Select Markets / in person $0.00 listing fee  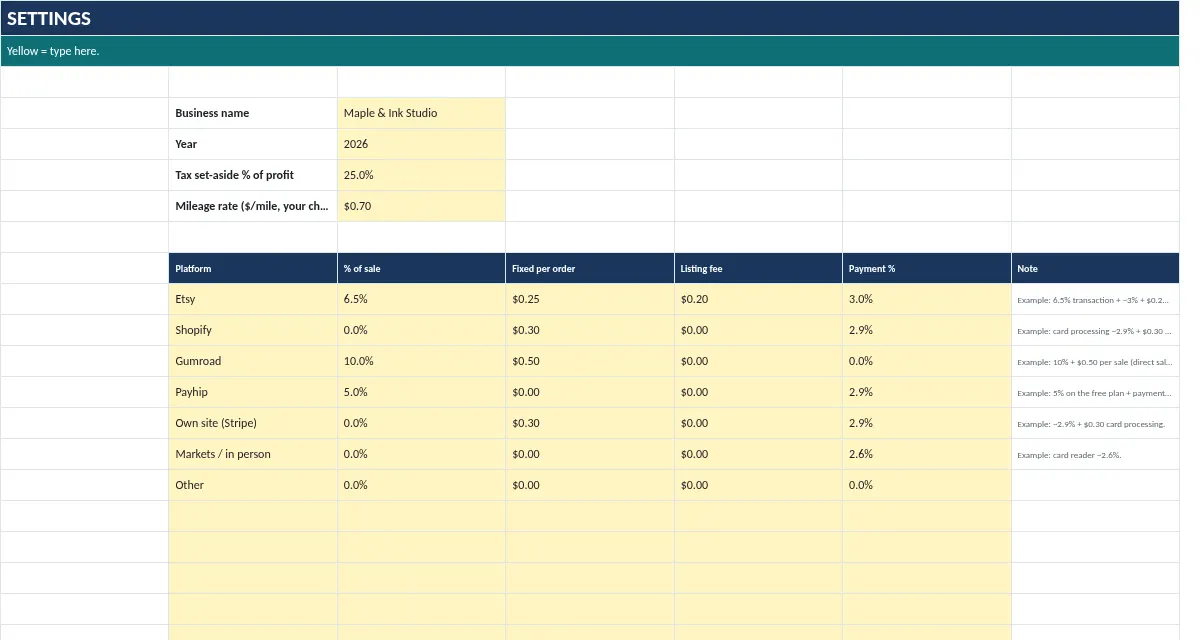(758, 454)
